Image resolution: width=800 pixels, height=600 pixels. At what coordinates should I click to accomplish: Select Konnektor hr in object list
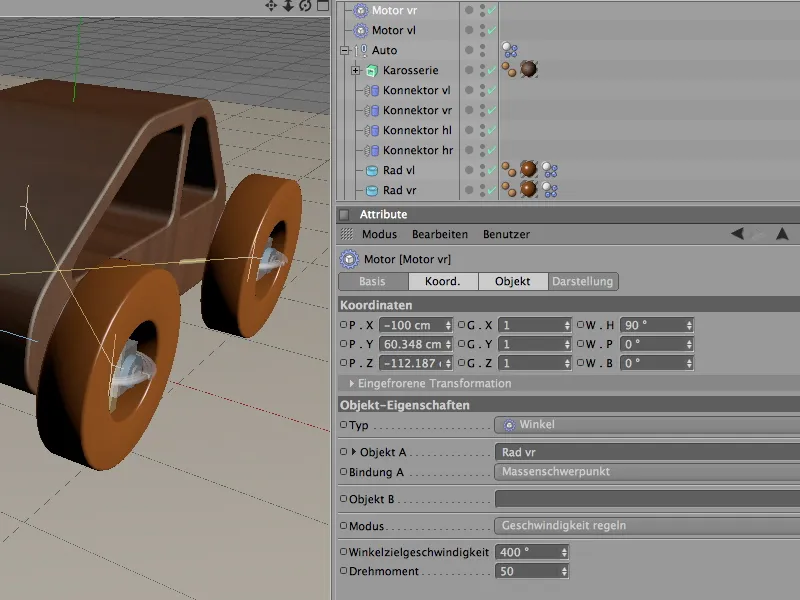pyautogui.click(x=417, y=150)
